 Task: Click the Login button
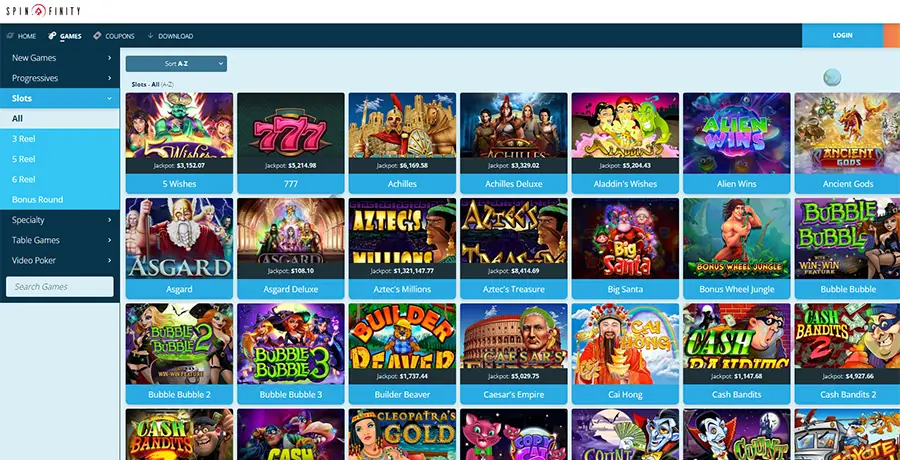click(842, 35)
